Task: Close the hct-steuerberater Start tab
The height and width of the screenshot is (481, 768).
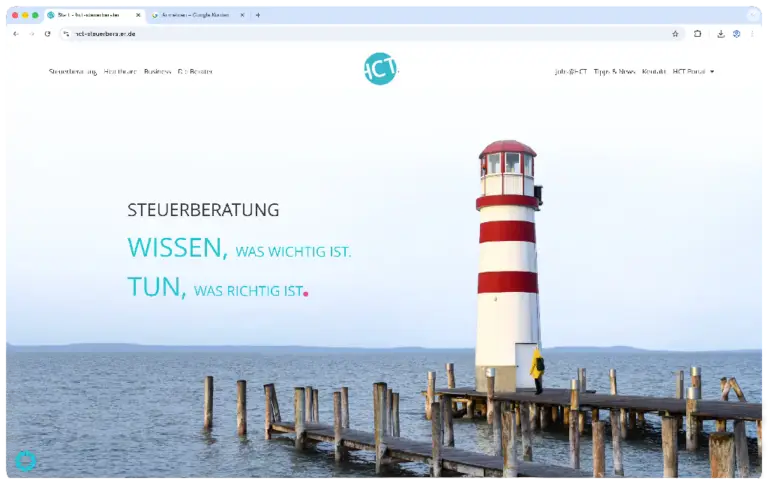Action: 138,15
